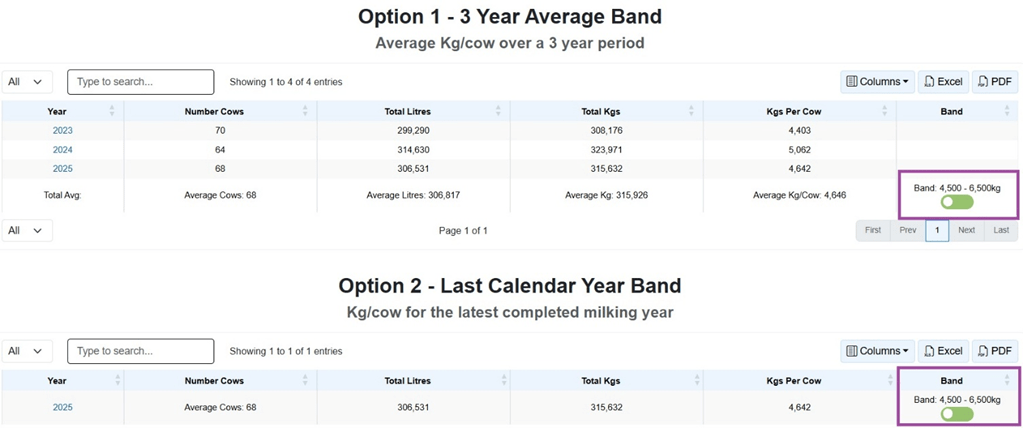Go to Next page of Option 1
The image size is (1023, 428).
(x=966, y=230)
